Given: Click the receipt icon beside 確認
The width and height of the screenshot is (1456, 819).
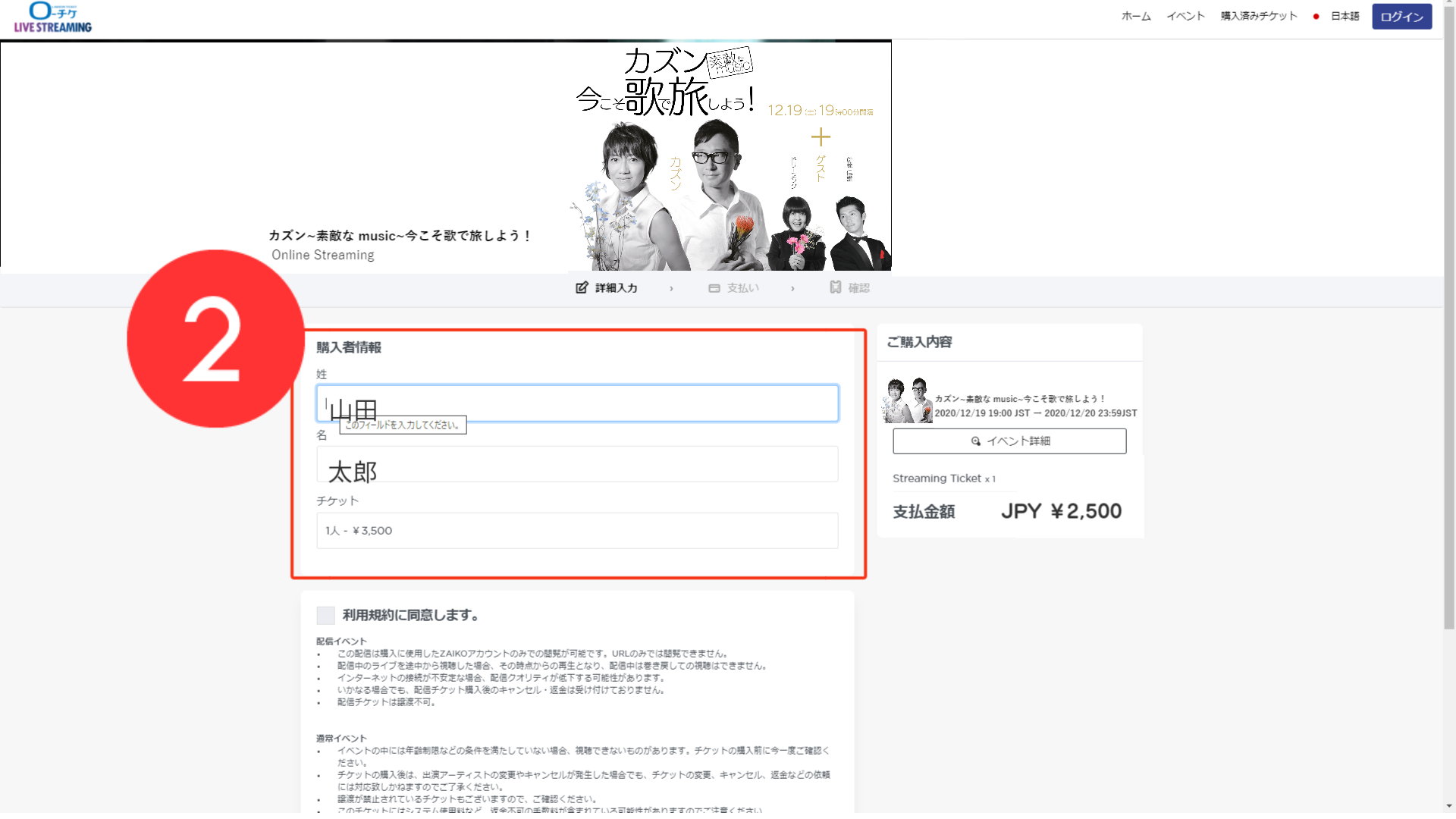Looking at the screenshot, I should (x=836, y=287).
